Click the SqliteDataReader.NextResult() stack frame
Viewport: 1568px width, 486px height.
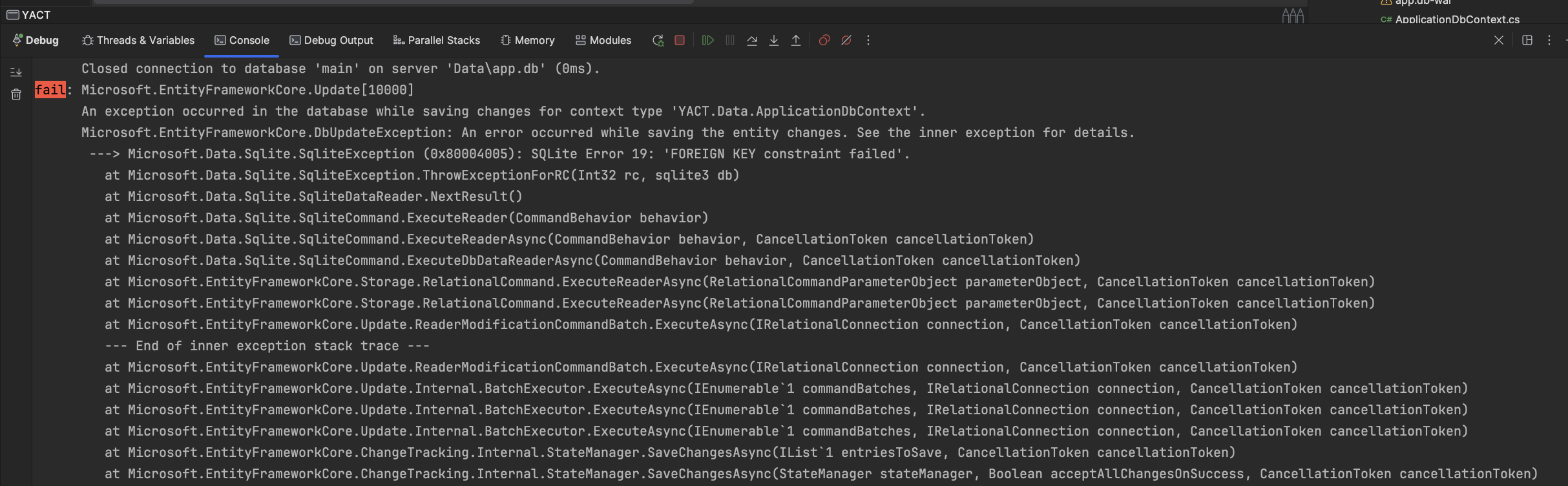[x=313, y=196]
